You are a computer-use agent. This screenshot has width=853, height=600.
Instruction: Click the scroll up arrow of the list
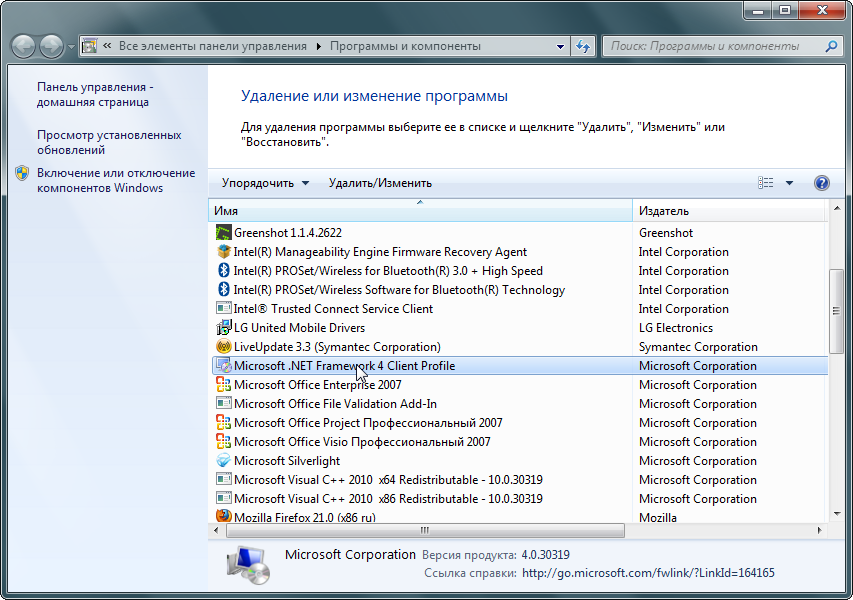point(837,208)
